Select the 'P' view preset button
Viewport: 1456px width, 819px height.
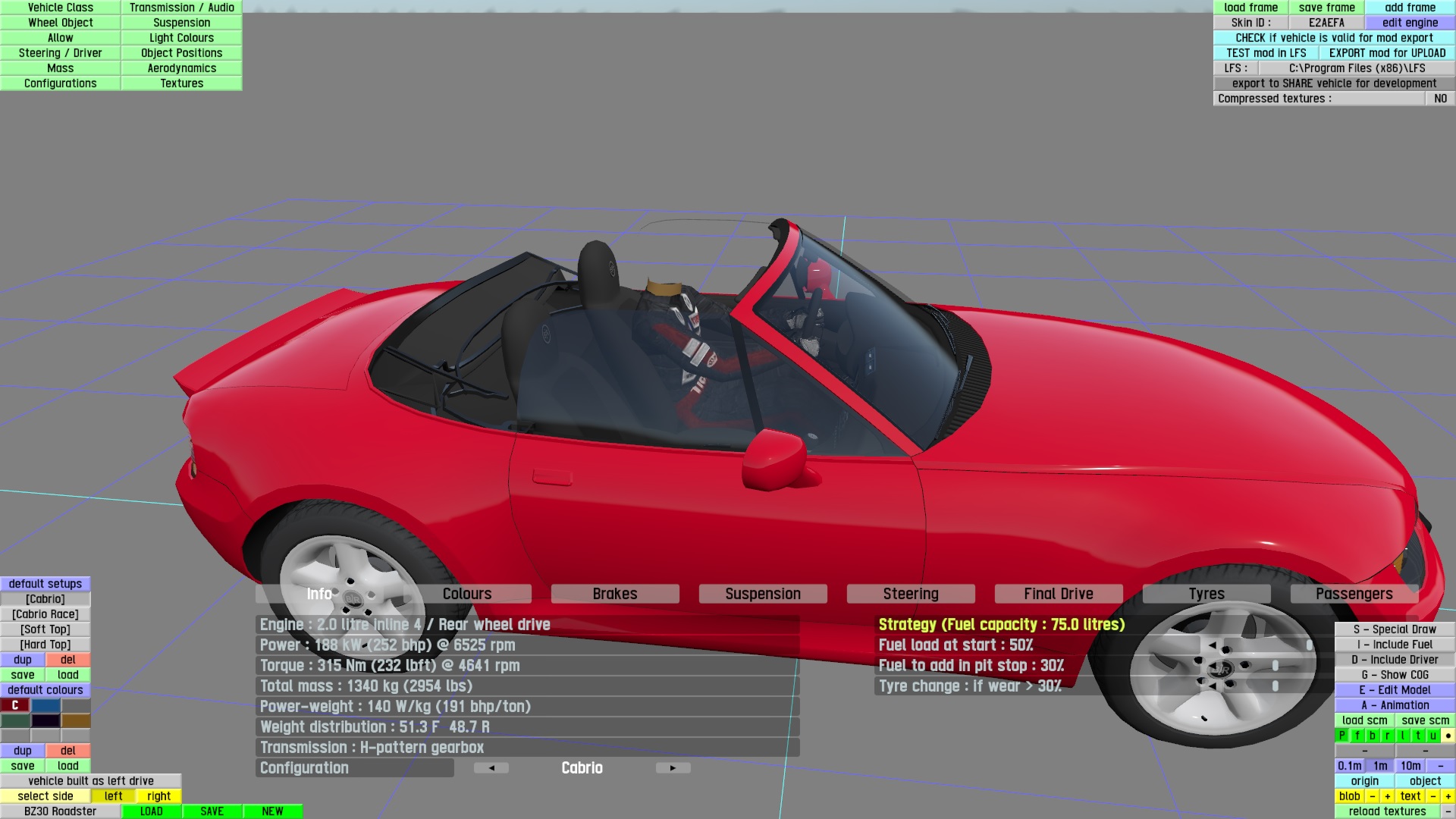coord(1342,736)
